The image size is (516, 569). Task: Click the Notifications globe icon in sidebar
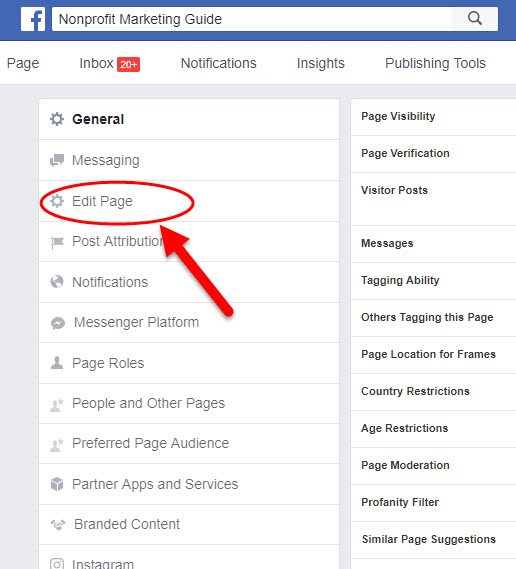pyautogui.click(x=57, y=282)
